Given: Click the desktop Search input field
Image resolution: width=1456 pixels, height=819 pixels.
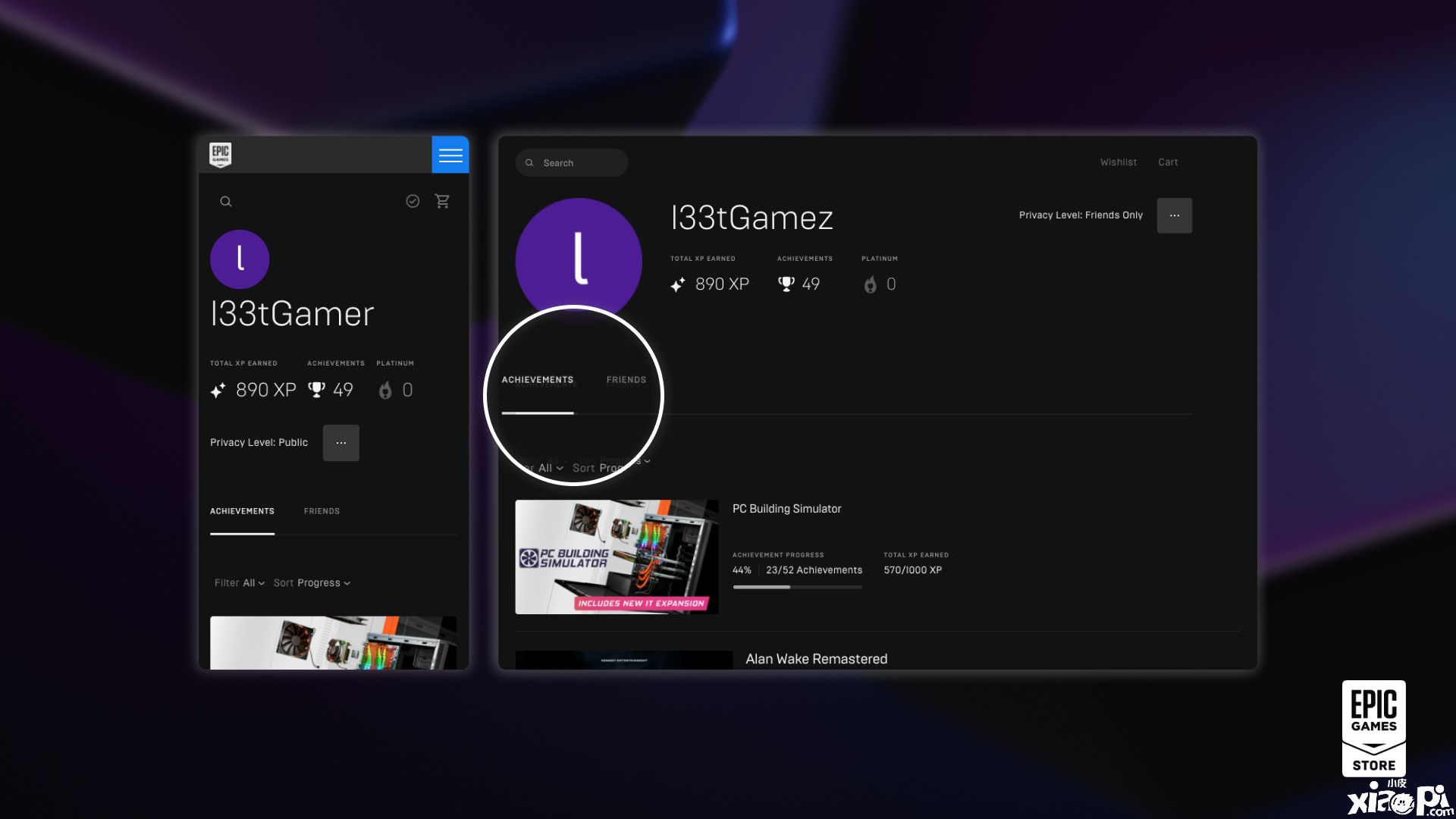Looking at the screenshot, I should pos(572,163).
